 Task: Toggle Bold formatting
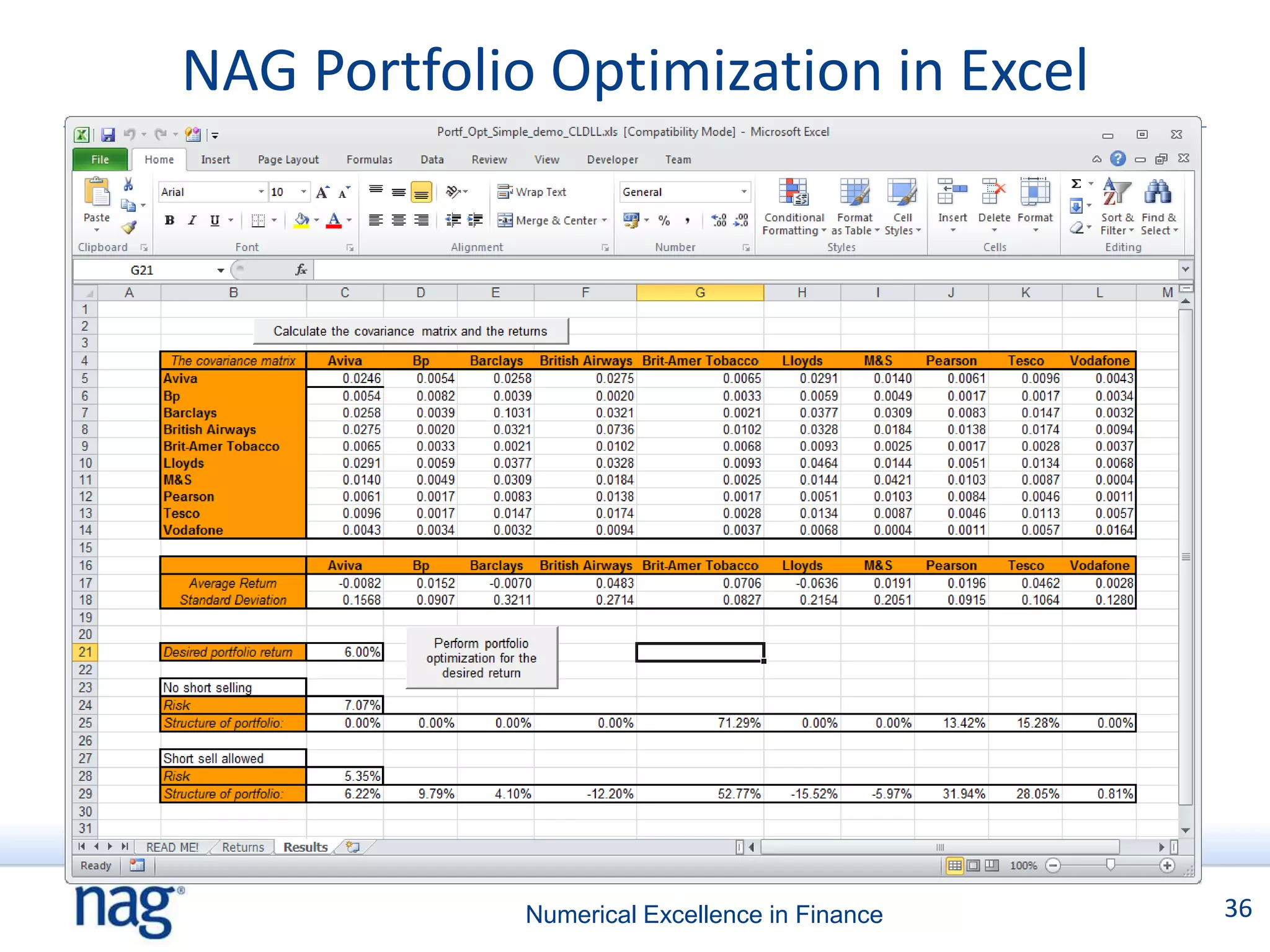[x=169, y=220]
